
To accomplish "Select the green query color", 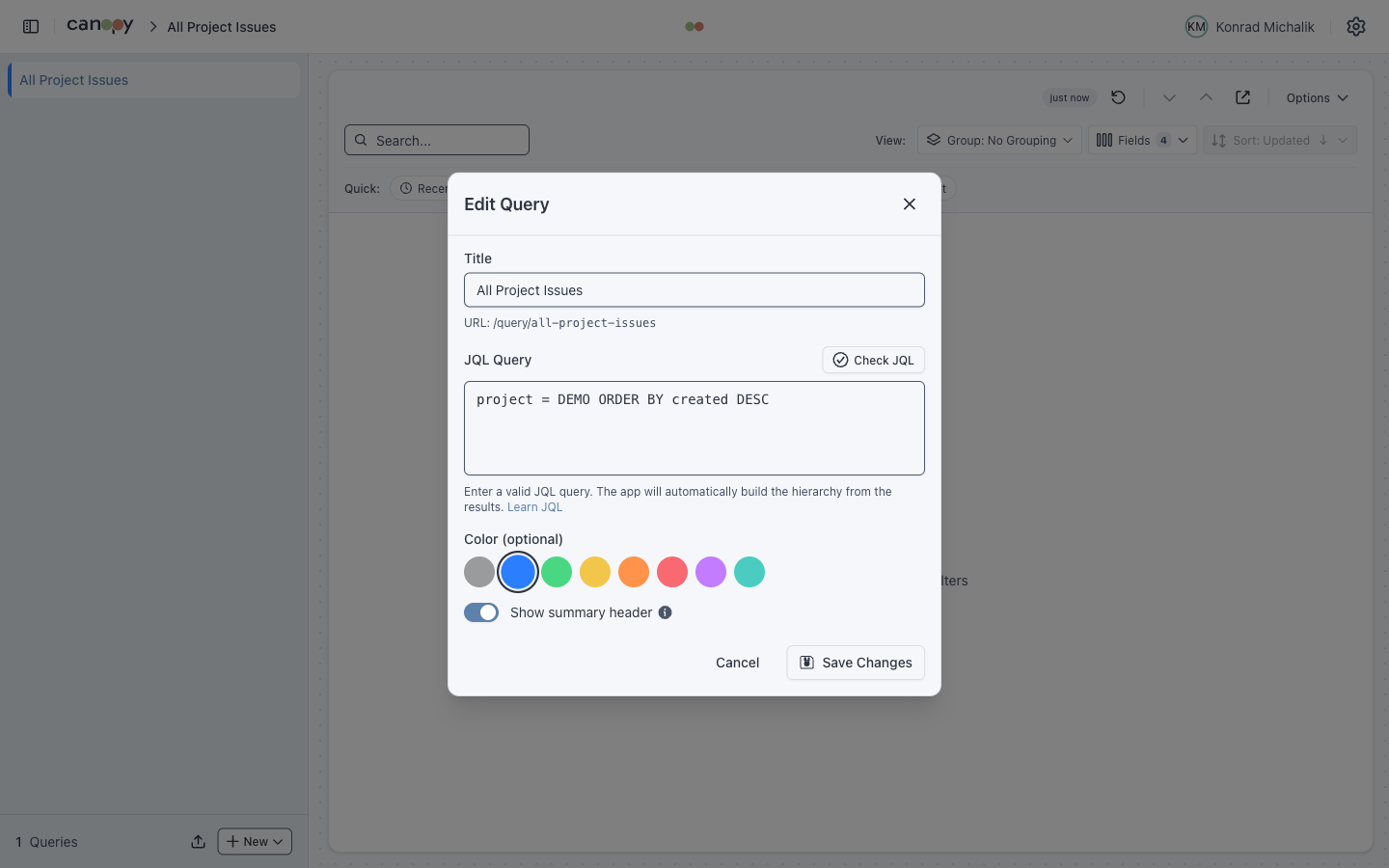I will [557, 572].
